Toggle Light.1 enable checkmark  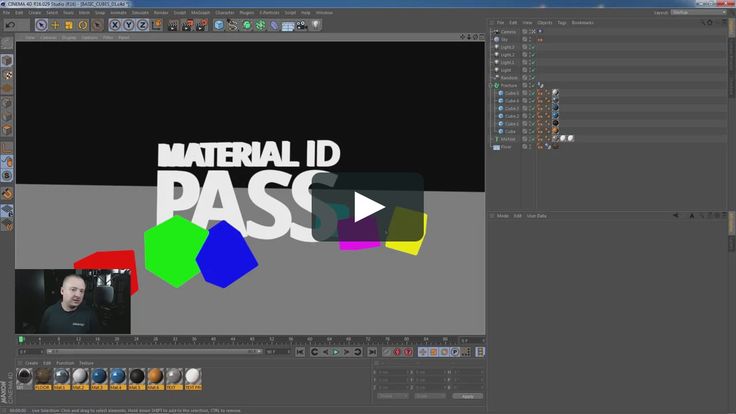pos(533,62)
